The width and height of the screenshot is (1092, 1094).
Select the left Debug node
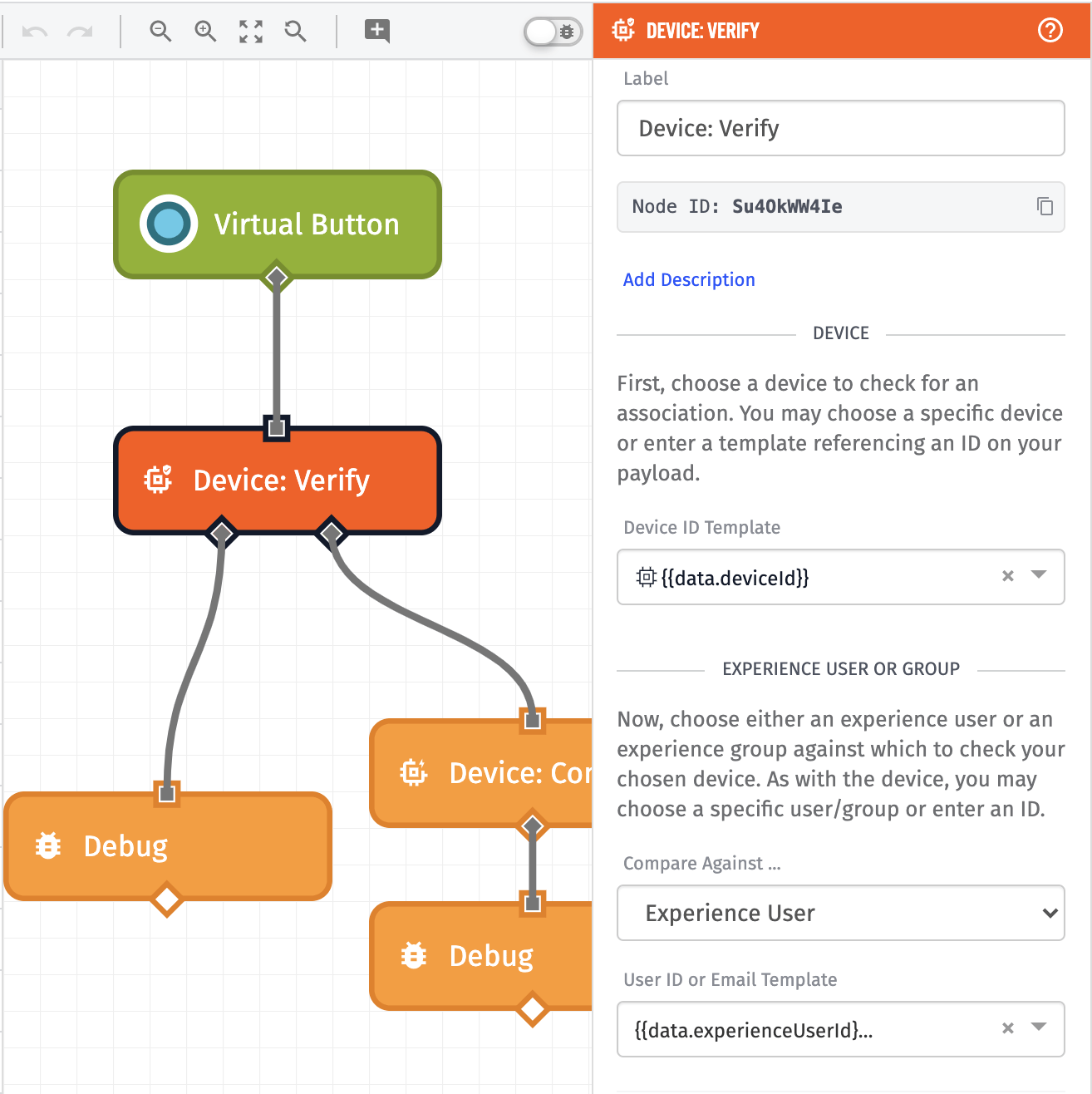(168, 846)
